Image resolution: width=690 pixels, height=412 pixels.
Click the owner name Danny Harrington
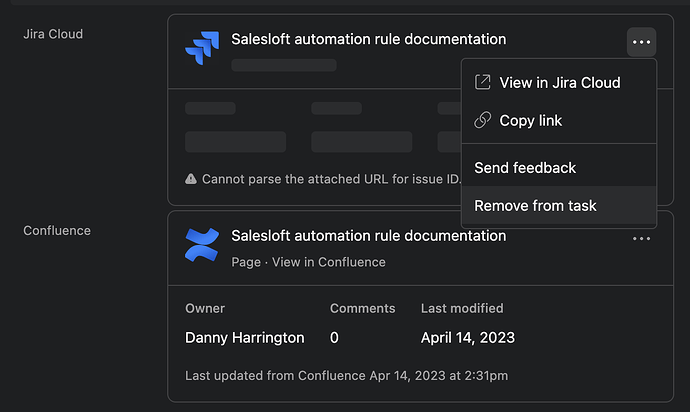pos(245,338)
